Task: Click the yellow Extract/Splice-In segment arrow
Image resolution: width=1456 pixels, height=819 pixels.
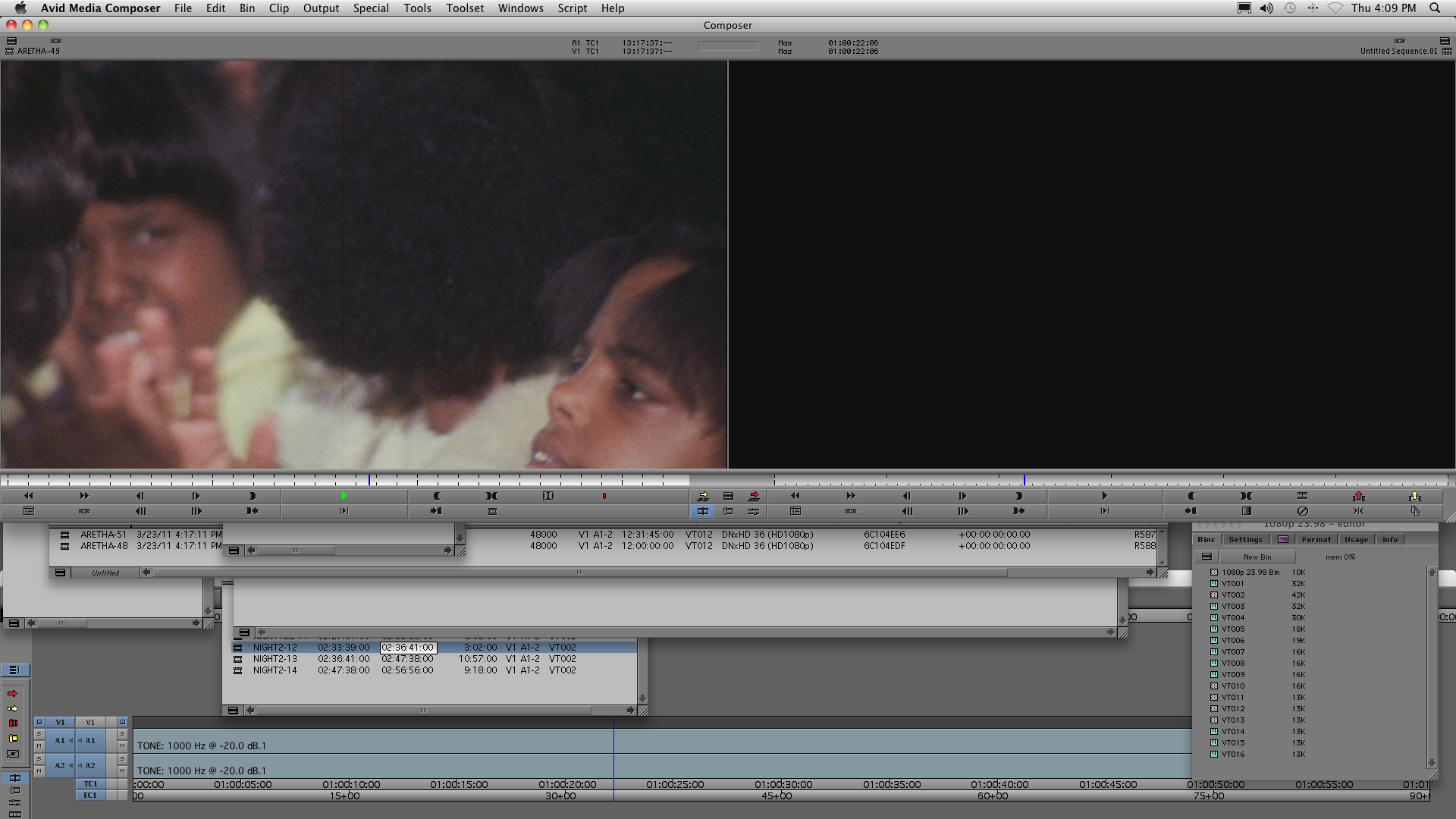Action: tap(12, 708)
